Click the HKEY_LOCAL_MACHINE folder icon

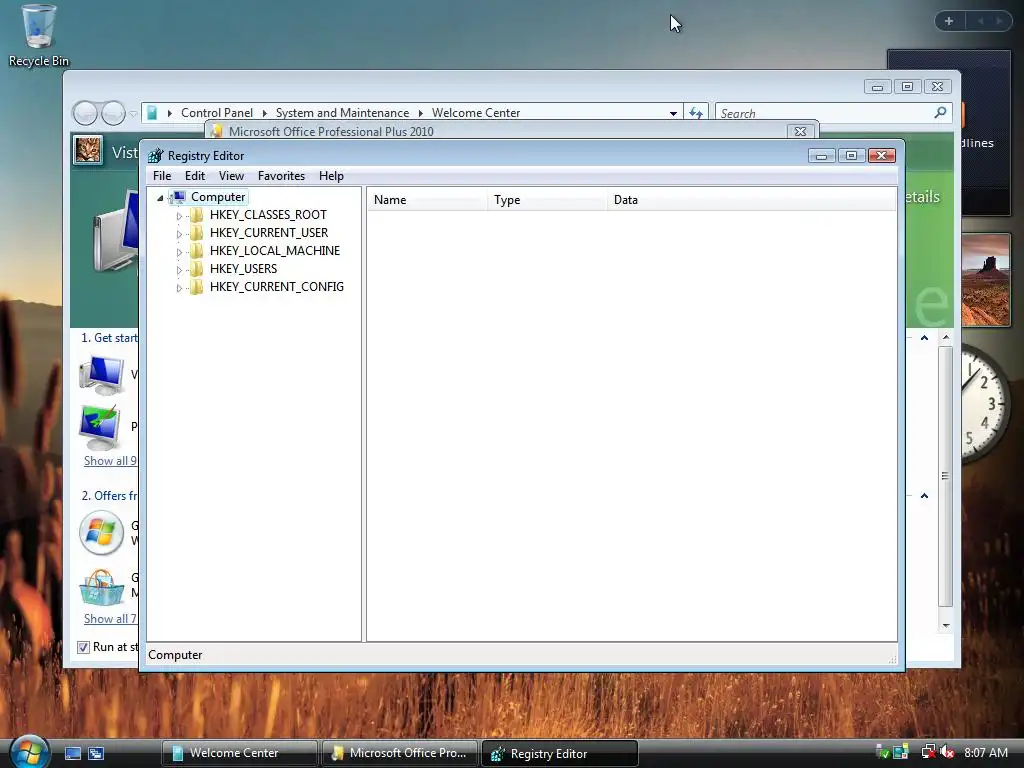[x=197, y=251]
